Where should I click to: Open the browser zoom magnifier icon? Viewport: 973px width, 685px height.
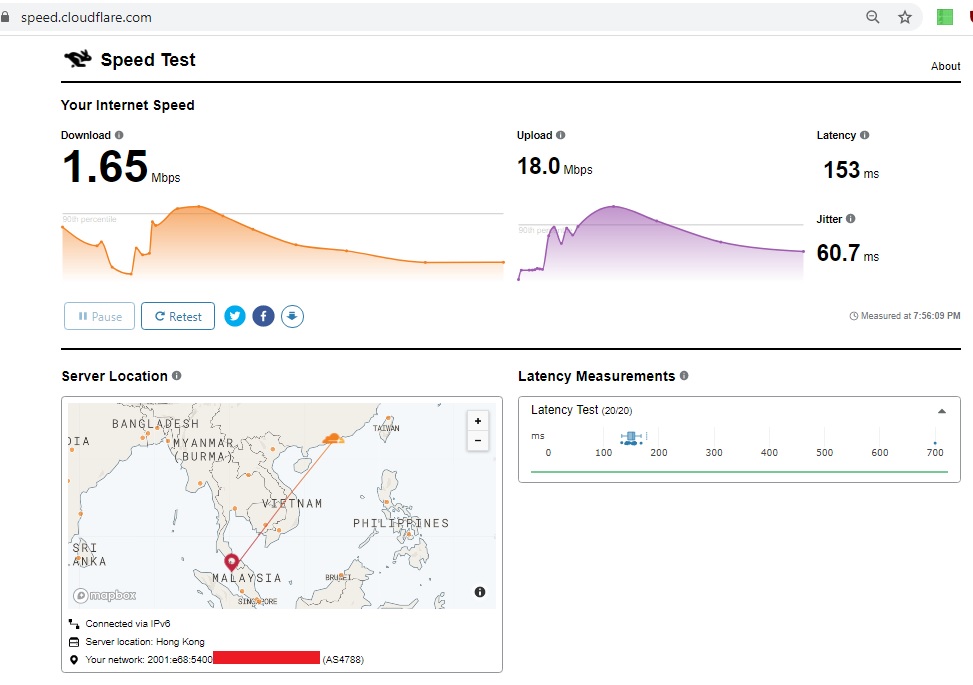[872, 17]
